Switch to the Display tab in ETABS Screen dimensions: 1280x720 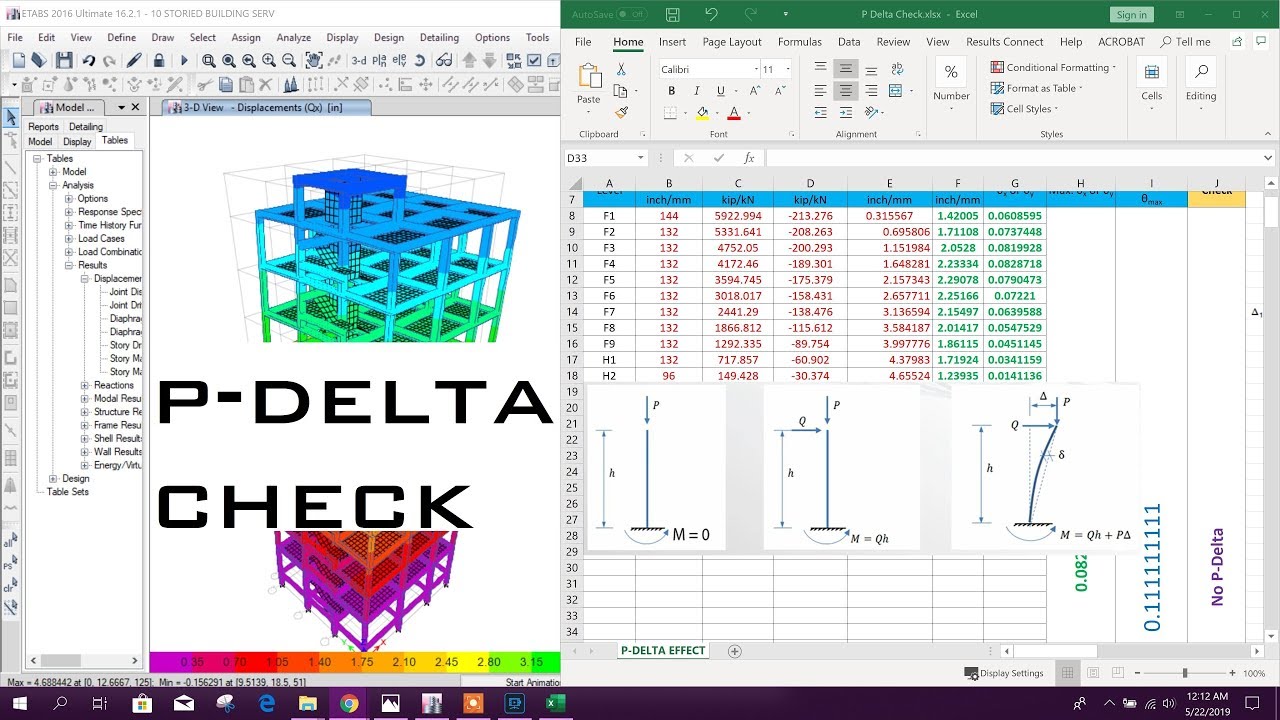pos(77,141)
